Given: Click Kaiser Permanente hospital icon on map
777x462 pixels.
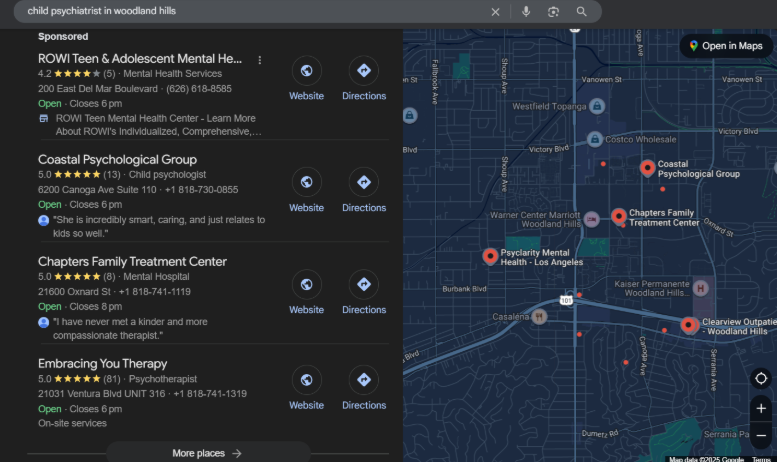Looking at the screenshot, I should pos(700,288).
